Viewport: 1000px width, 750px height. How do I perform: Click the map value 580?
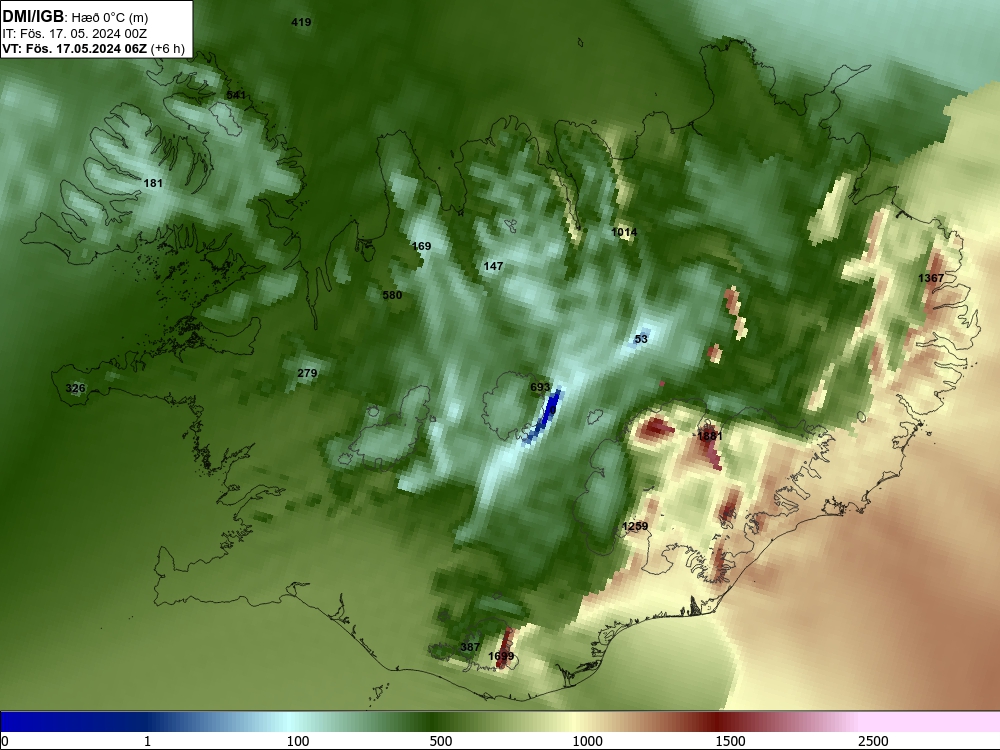(392, 295)
